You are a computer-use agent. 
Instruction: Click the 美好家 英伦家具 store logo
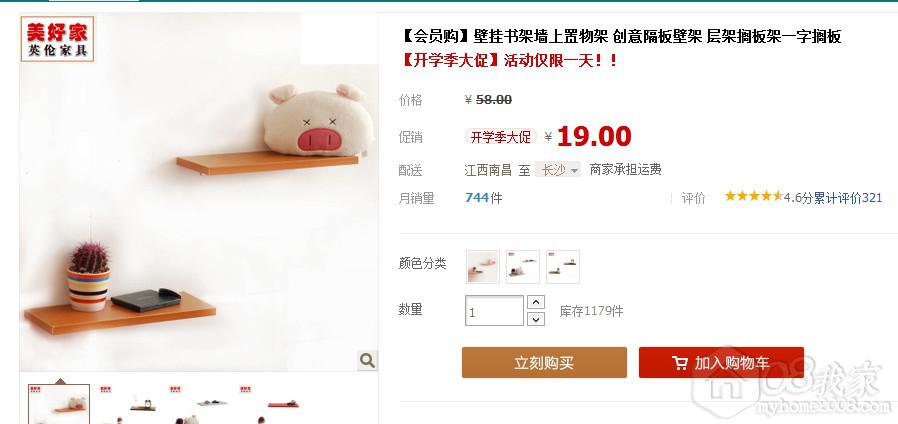[x=57, y=38]
